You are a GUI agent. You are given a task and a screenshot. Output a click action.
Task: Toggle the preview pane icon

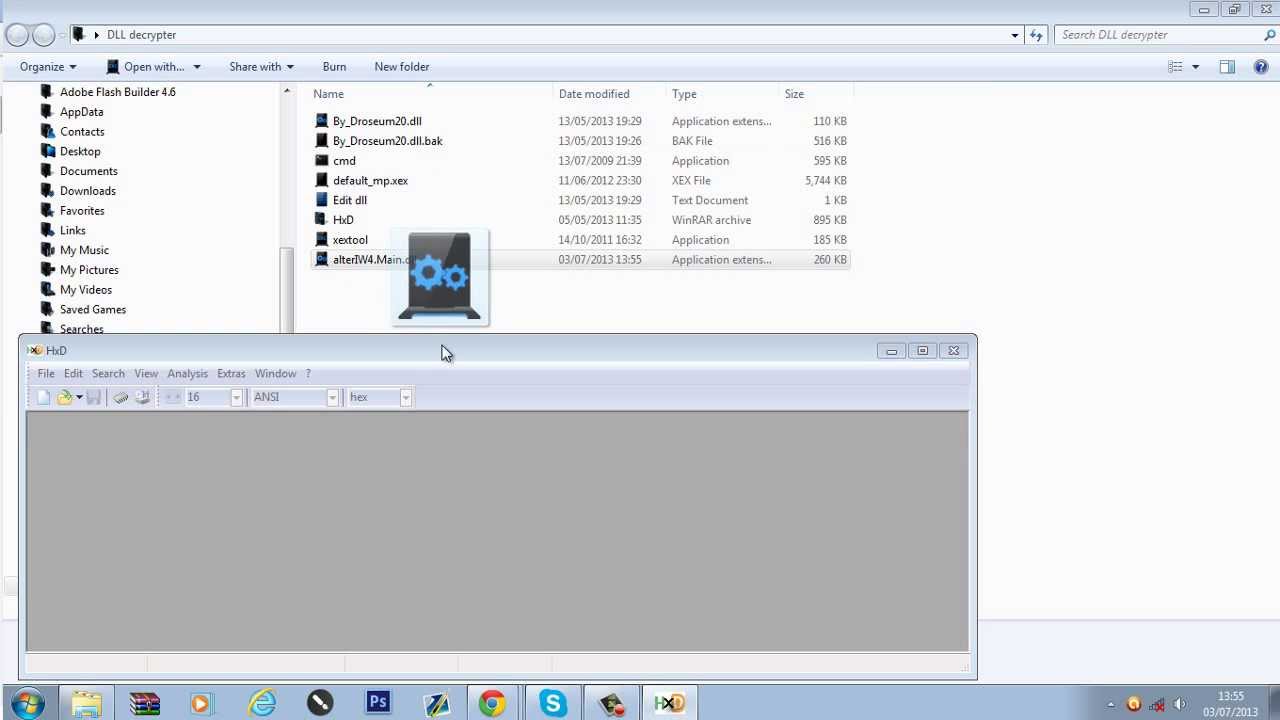click(1227, 67)
